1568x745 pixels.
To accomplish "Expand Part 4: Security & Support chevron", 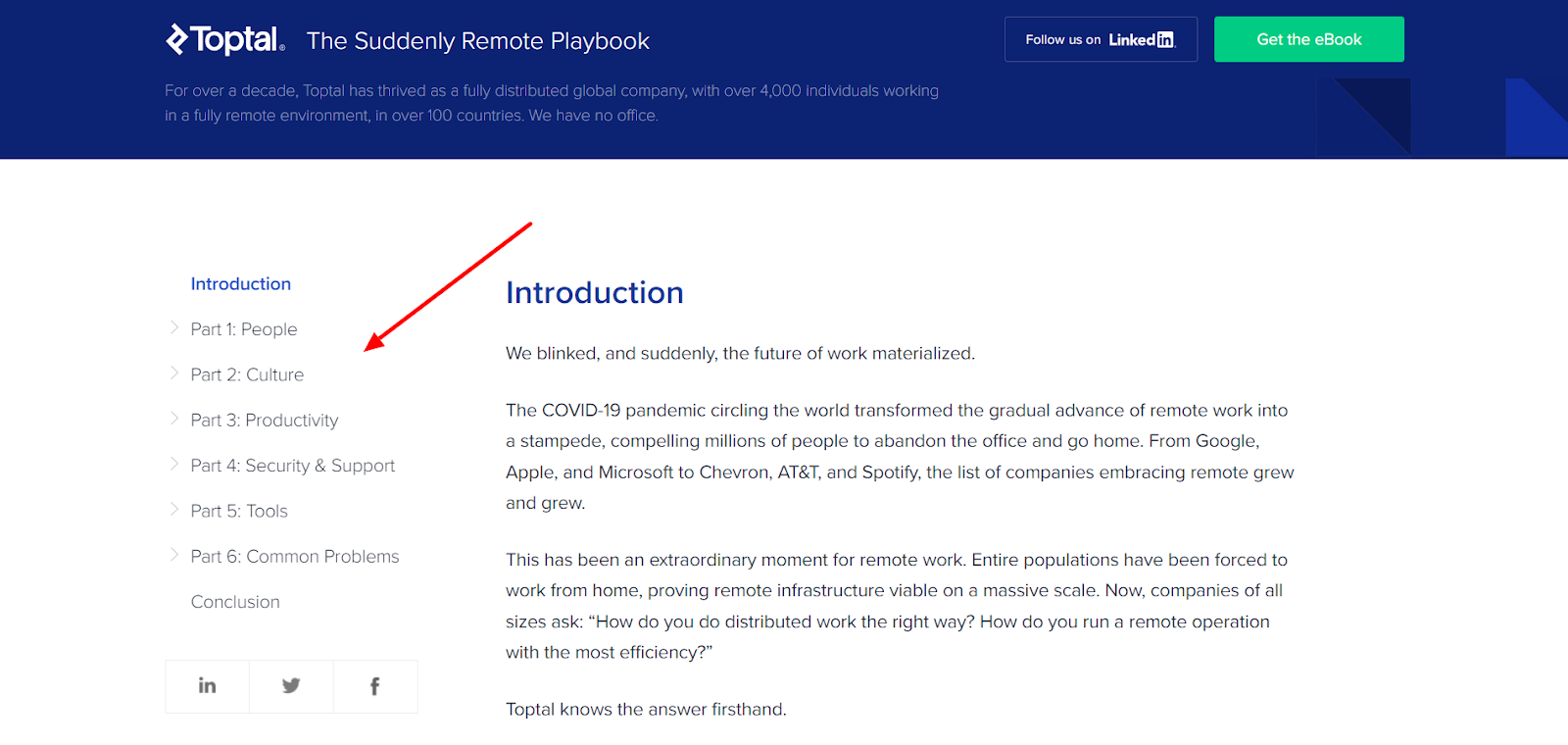I will pos(173,465).
